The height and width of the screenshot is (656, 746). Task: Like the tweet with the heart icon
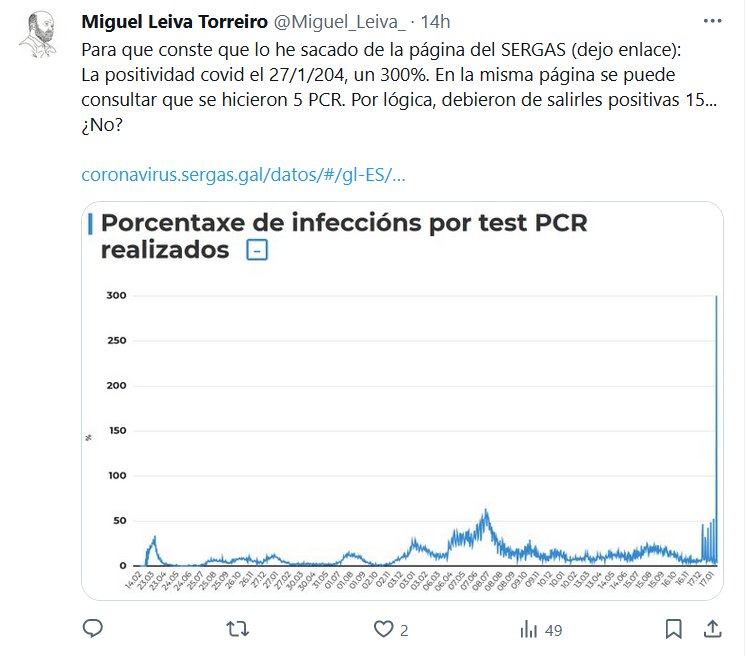pos(383,629)
